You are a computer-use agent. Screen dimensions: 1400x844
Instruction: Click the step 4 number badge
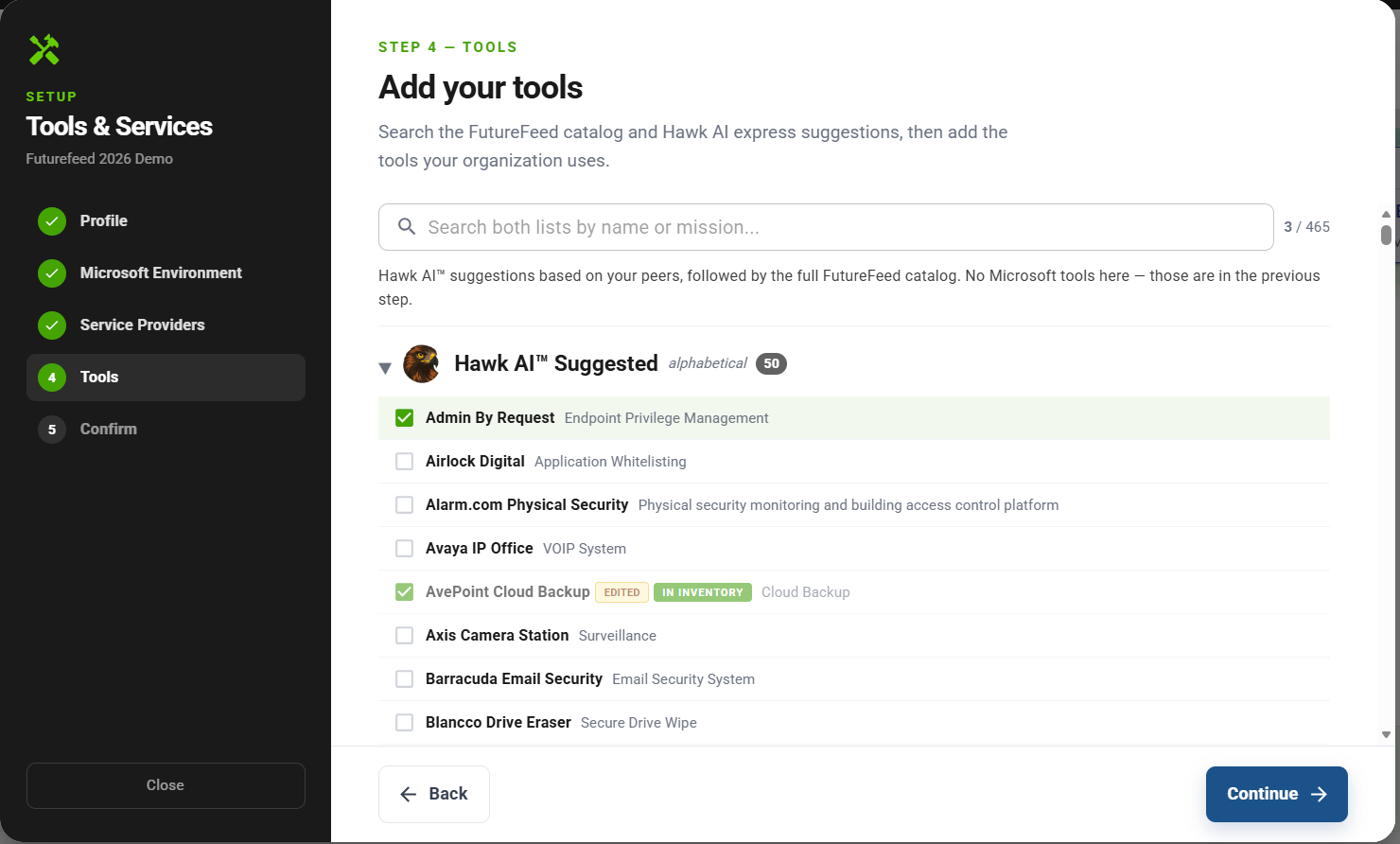pyautogui.click(x=52, y=377)
